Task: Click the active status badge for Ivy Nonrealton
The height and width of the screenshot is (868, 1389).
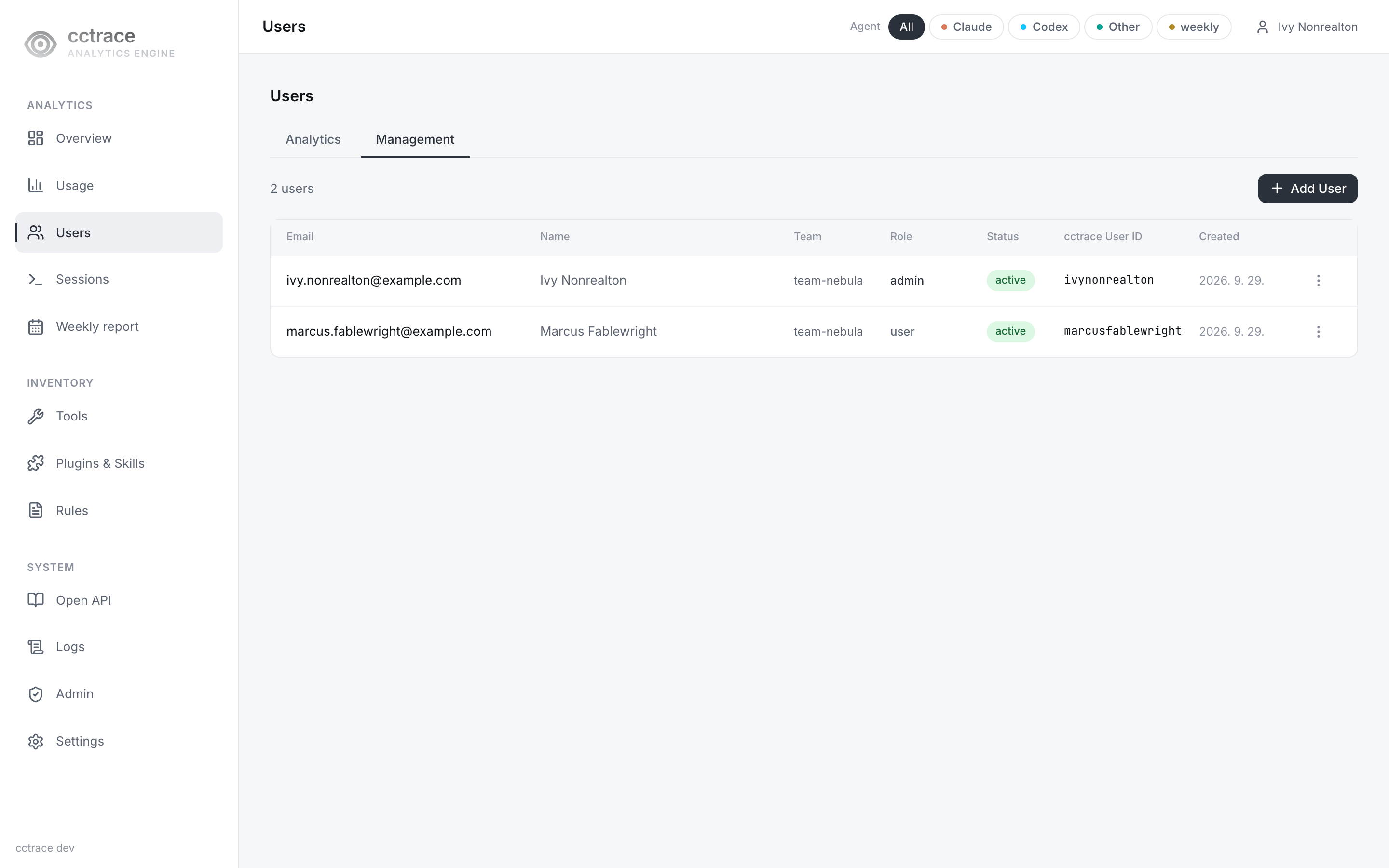Action: click(1010, 280)
